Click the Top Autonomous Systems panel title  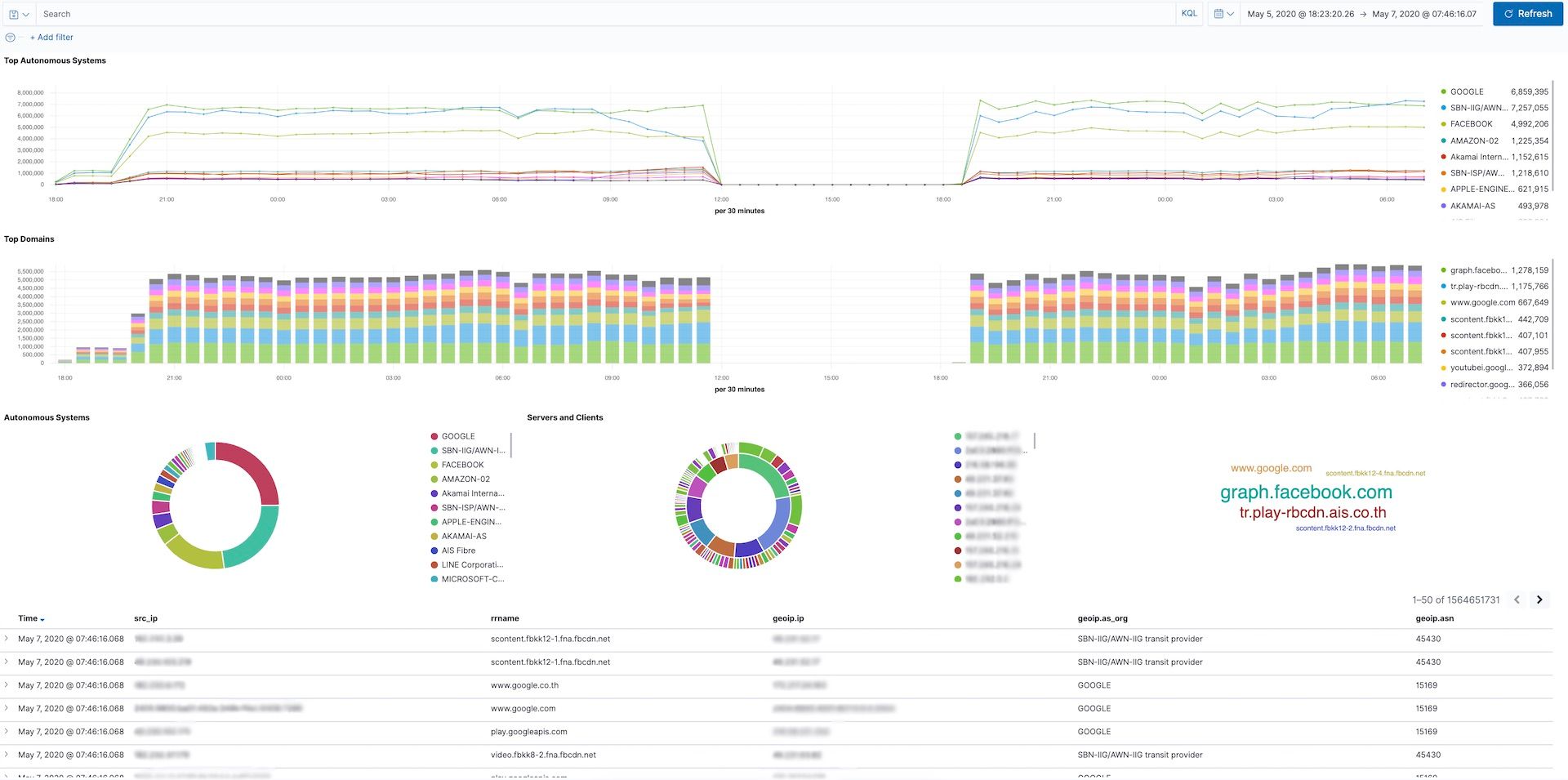click(55, 60)
